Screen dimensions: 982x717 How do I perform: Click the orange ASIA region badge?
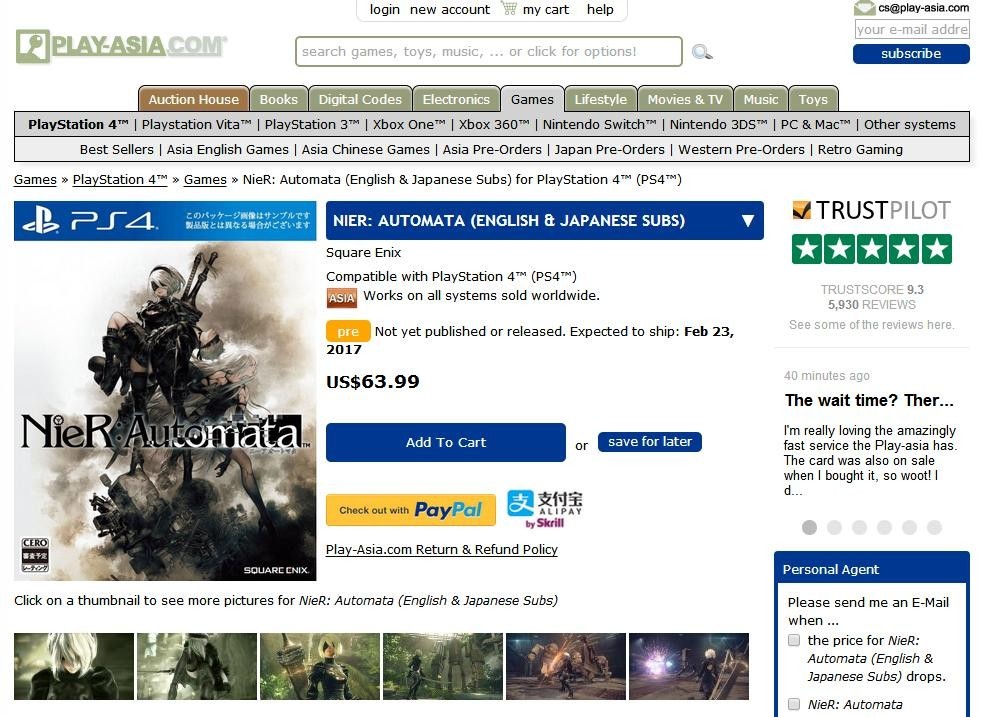pyautogui.click(x=341, y=297)
